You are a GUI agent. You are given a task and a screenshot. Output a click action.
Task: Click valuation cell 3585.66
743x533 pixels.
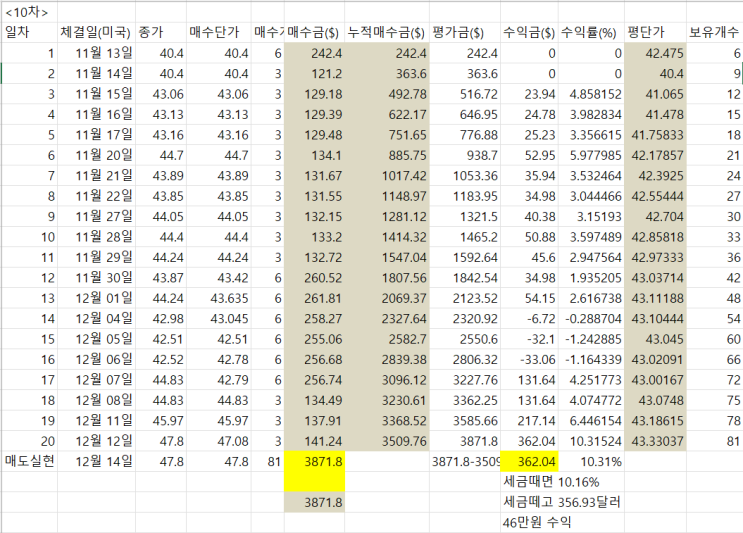tap(465, 421)
